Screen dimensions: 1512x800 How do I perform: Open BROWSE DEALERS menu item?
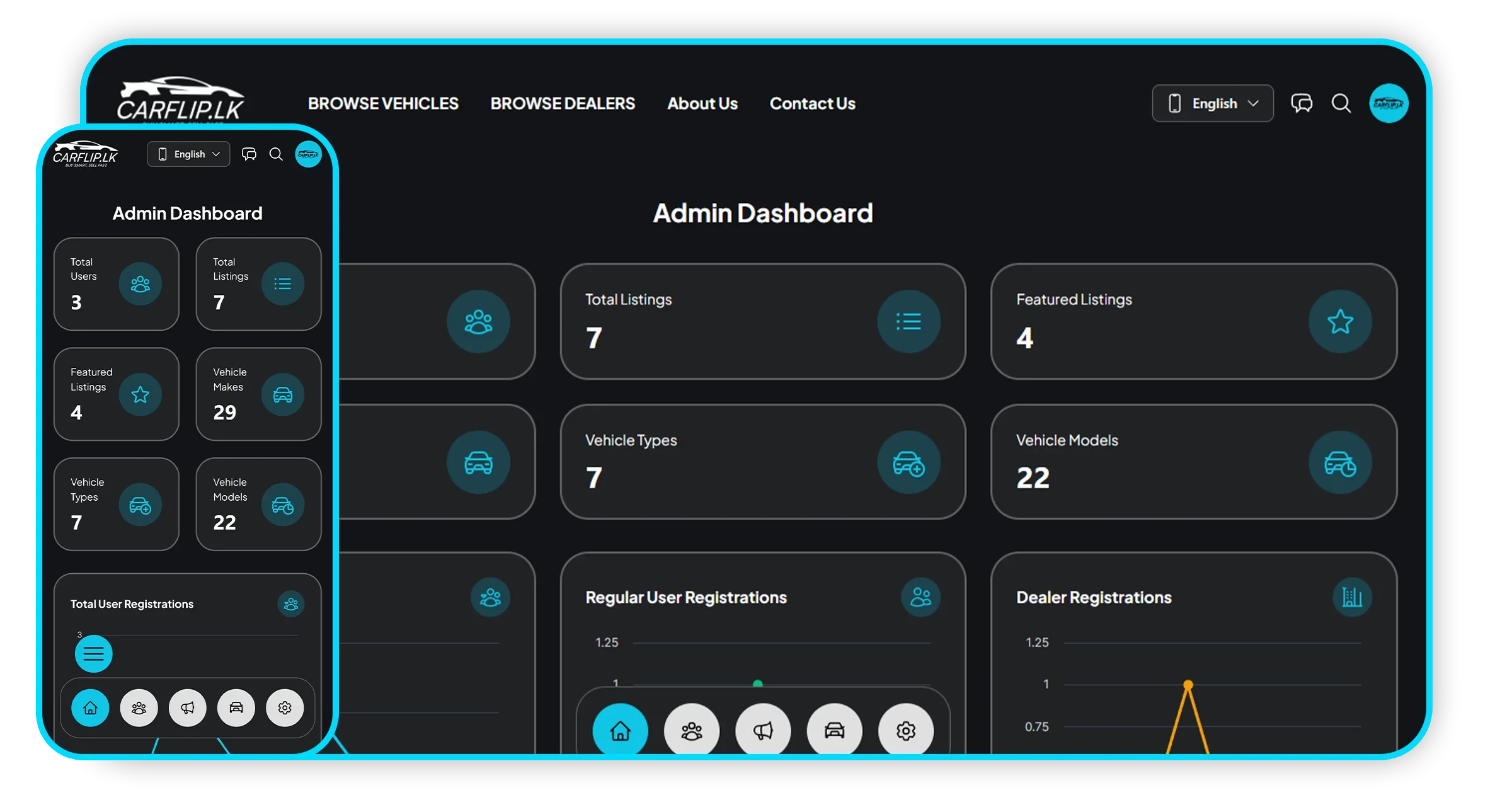coord(563,103)
